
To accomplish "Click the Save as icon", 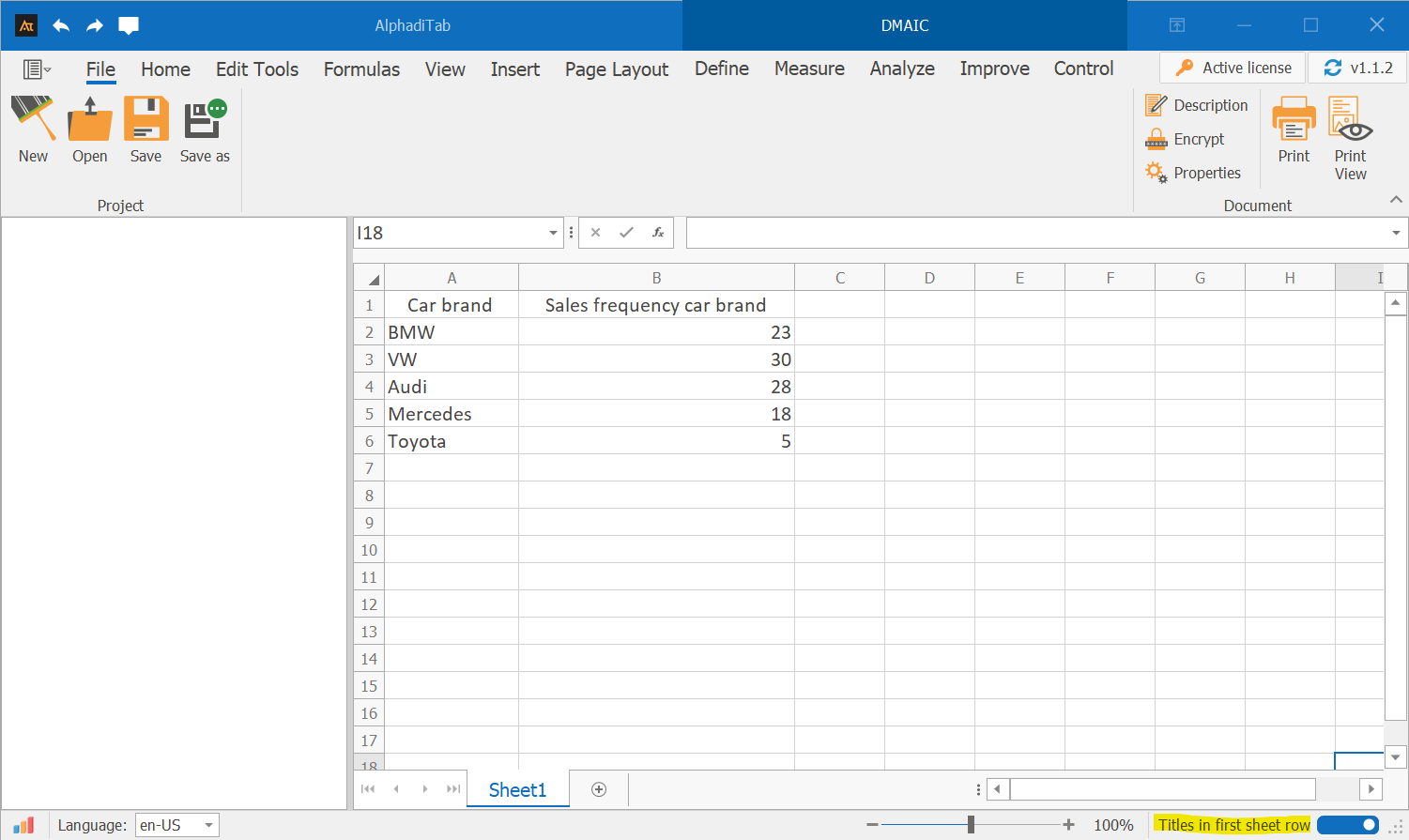I will pyautogui.click(x=205, y=120).
